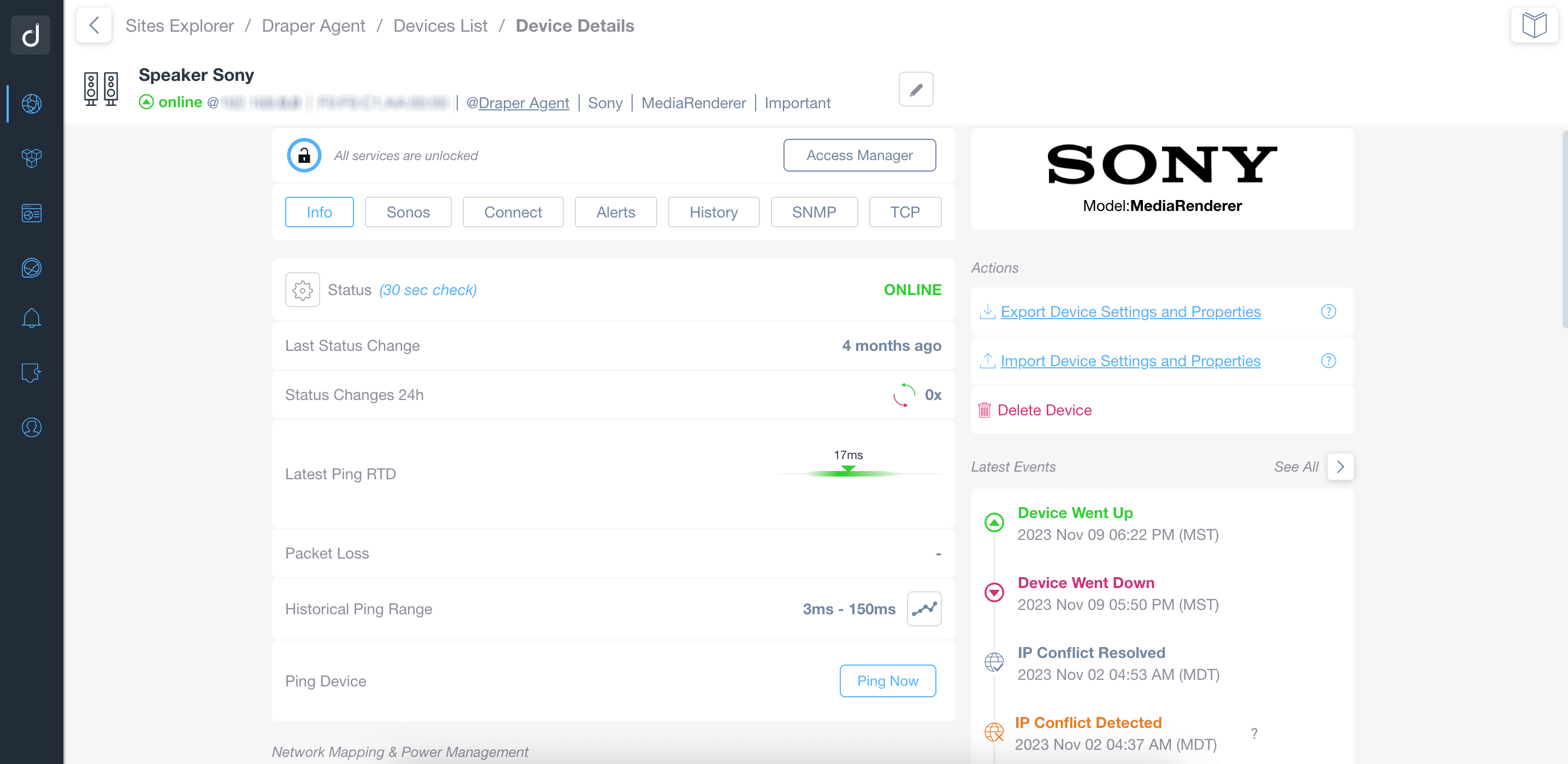The width and height of the screenshot is (1568, 764).
Task: Click 'Network Mapping & Power Management' heading
Action: (399, 752)
